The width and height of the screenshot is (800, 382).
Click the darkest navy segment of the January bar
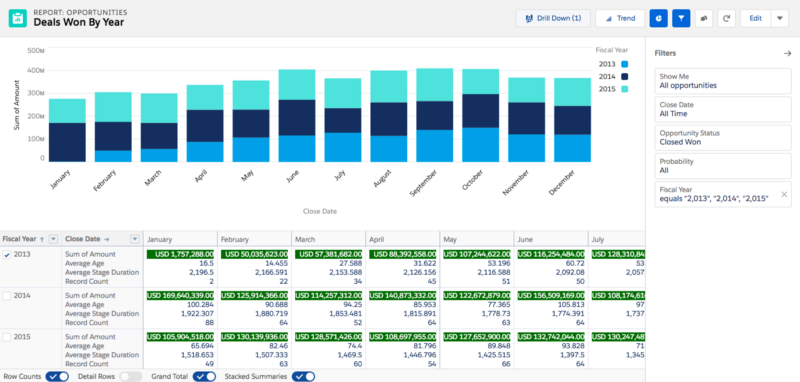(x=67, y=142)
